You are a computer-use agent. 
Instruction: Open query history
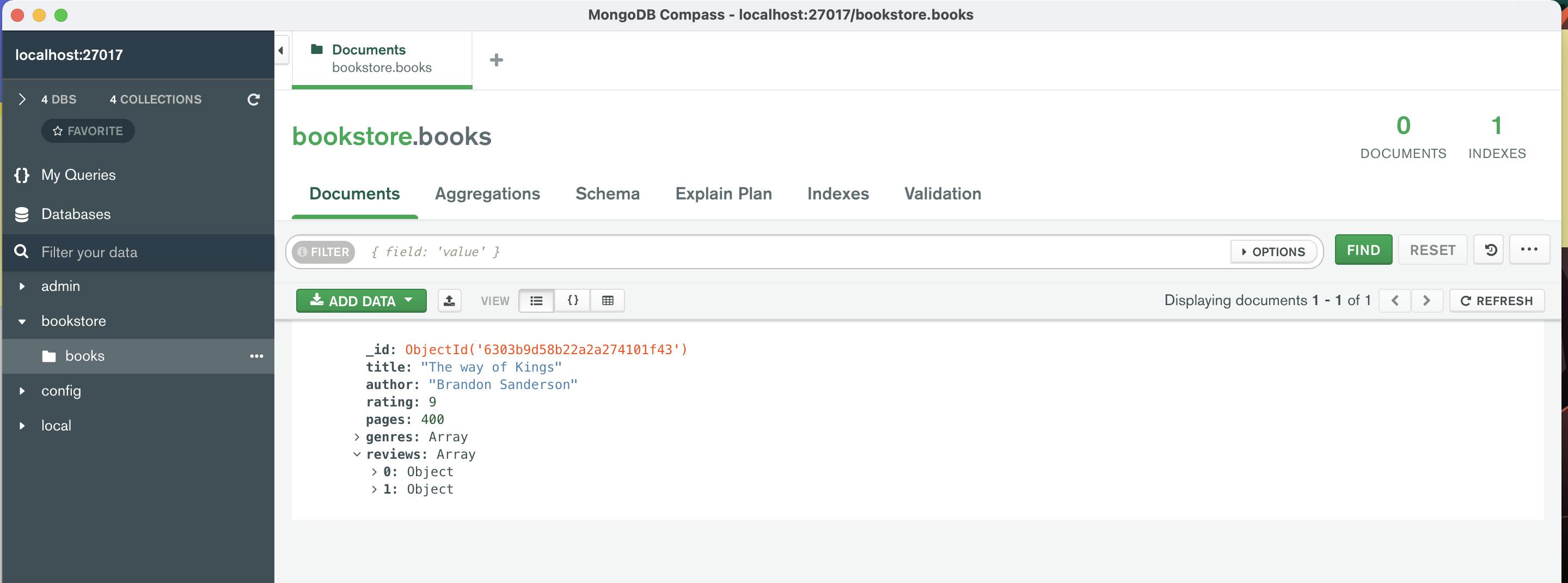(x=1490, y=250)
